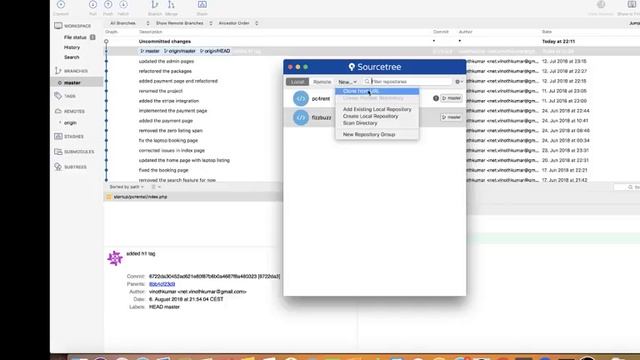Click the origin/HEAD label on top commit

click(x=215, y=51)
